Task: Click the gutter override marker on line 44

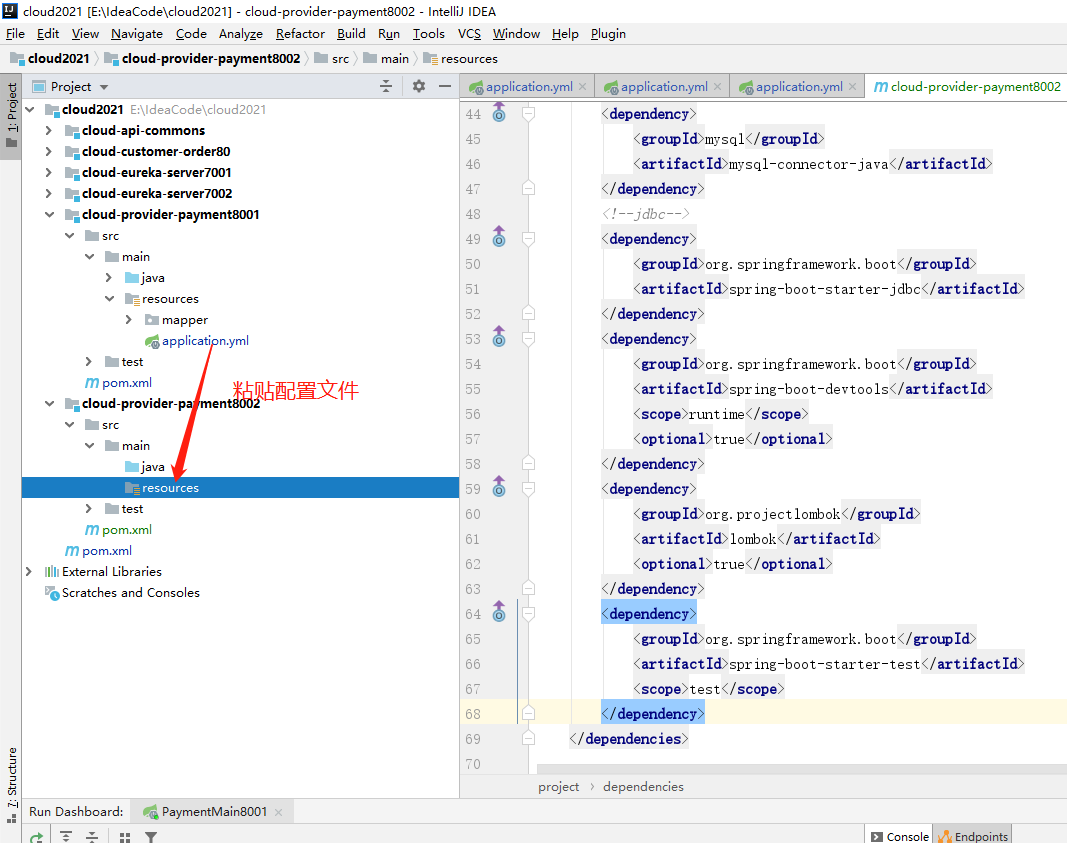Action: 499,112
